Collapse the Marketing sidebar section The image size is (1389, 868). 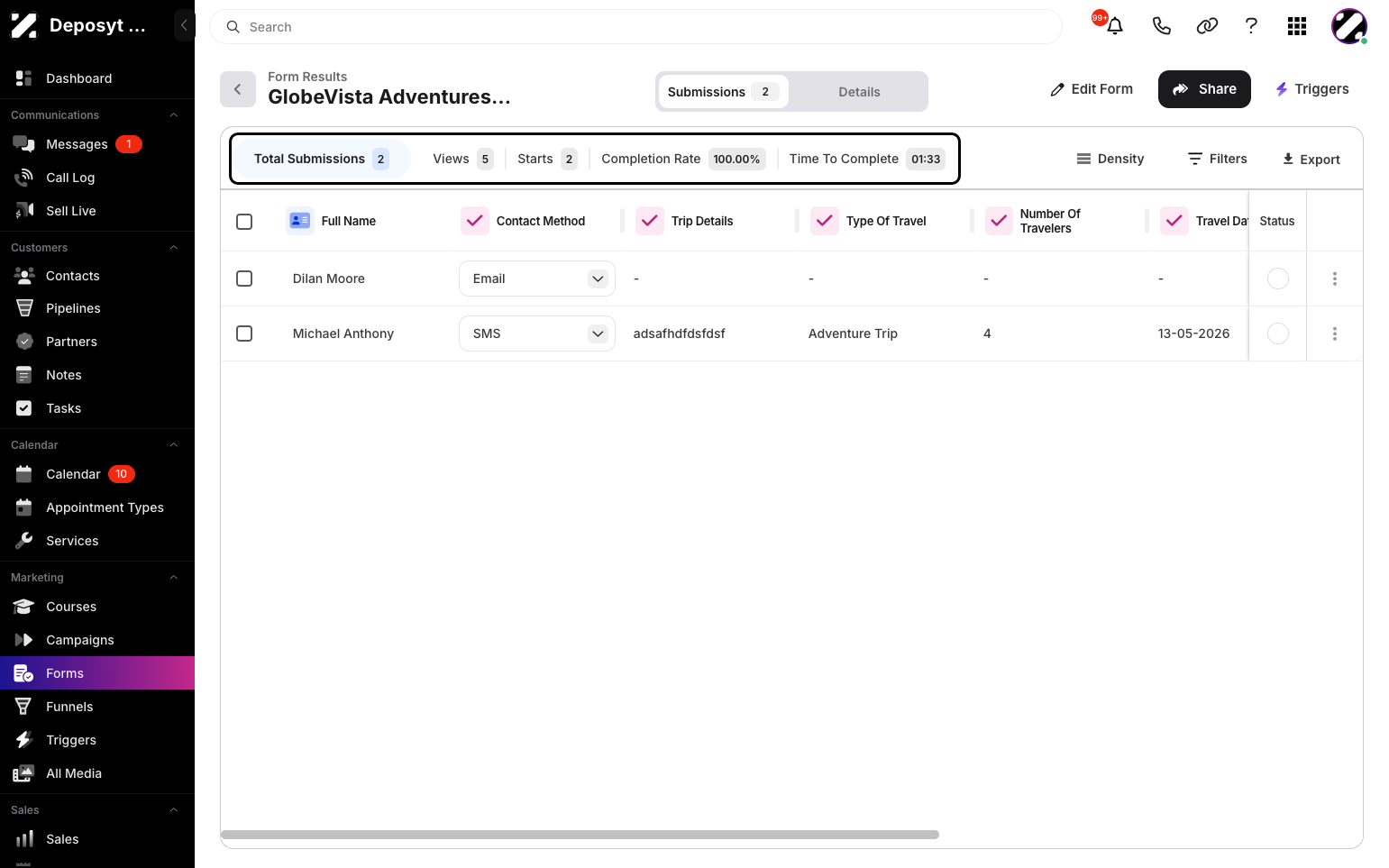tap(174, 578)
